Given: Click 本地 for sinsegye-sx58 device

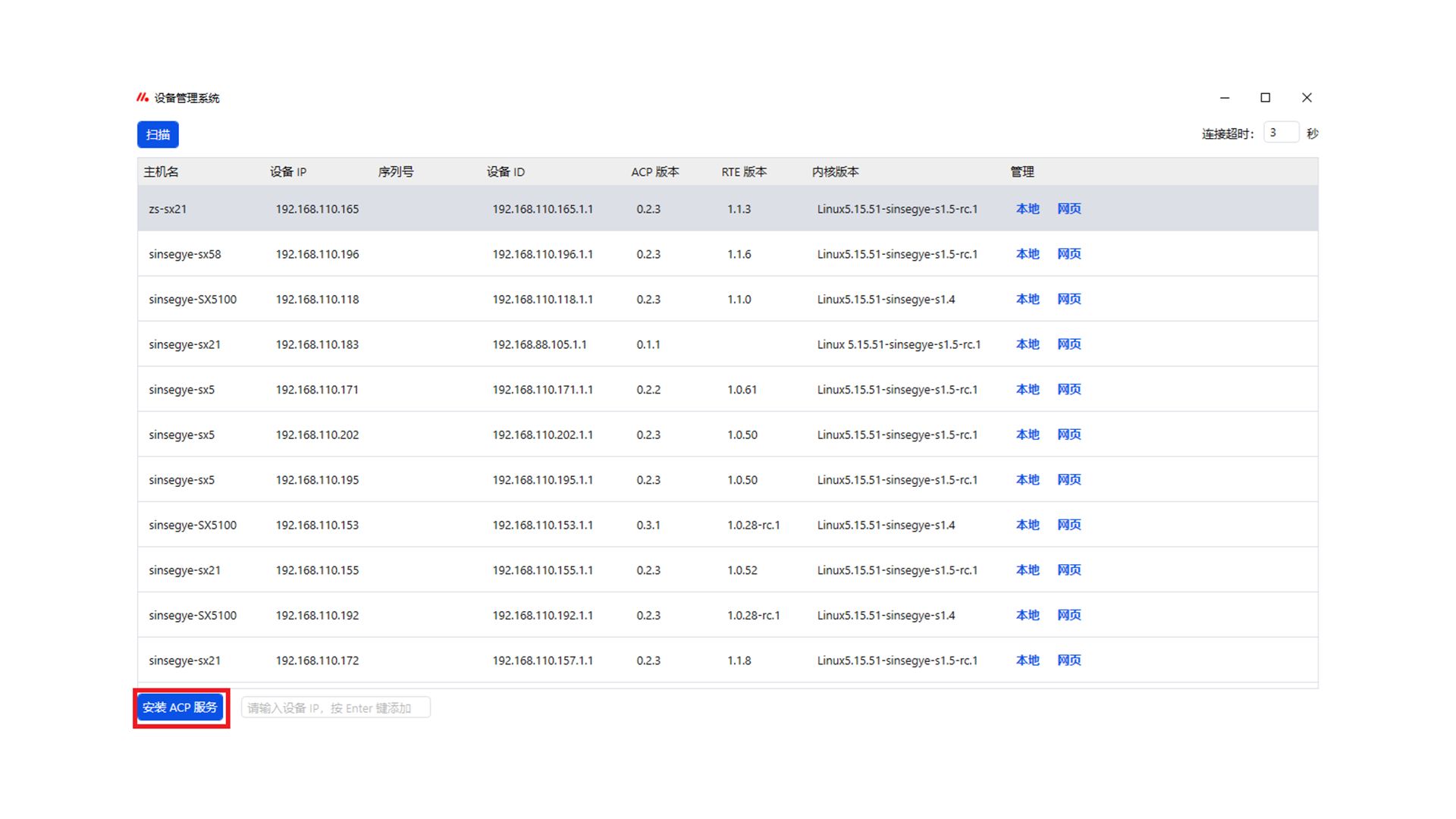Looking at the screenshot, I should [1027, 254].
